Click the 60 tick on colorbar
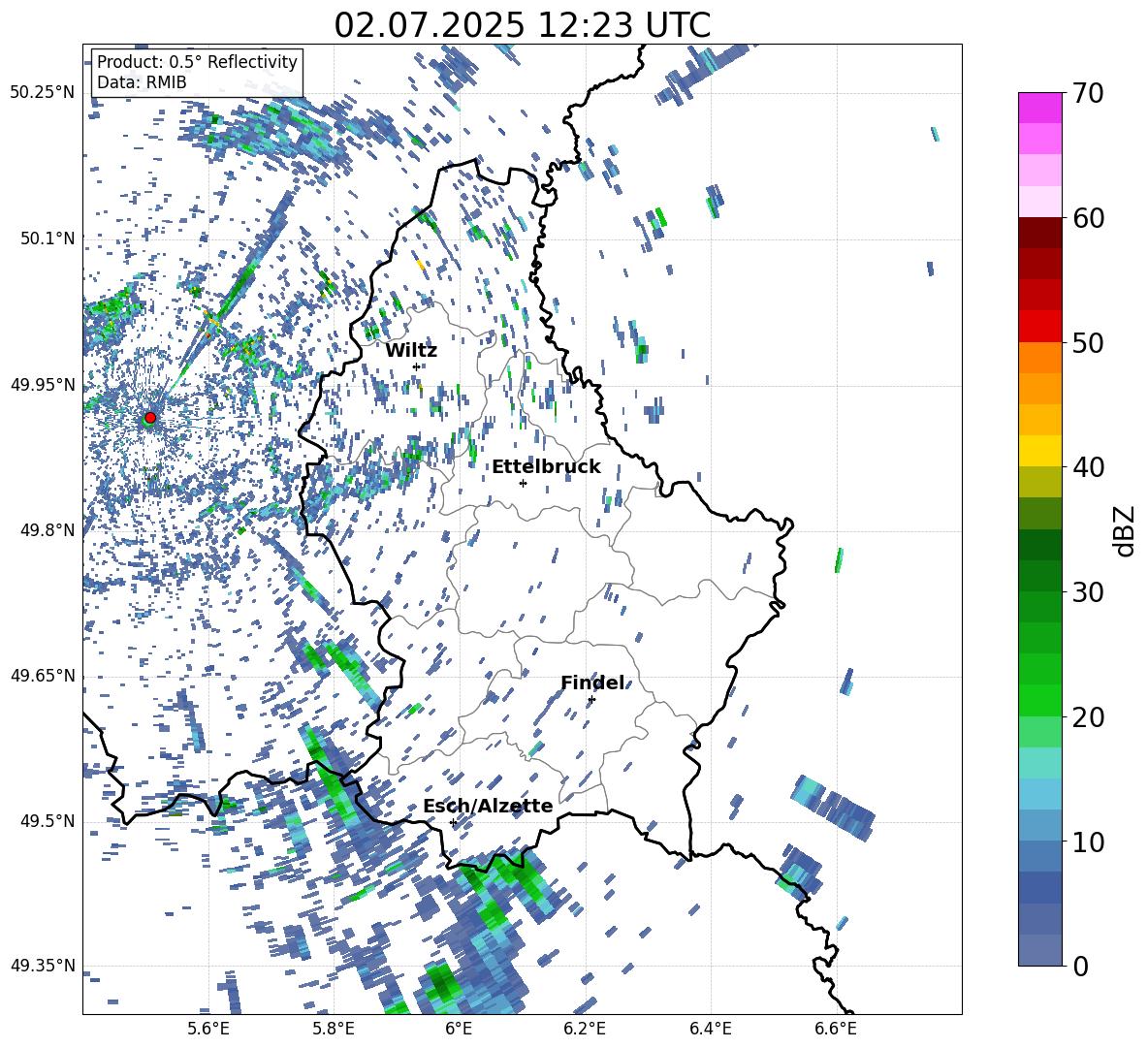This screenshot has height=1048, width=1148. (1088, 218)
